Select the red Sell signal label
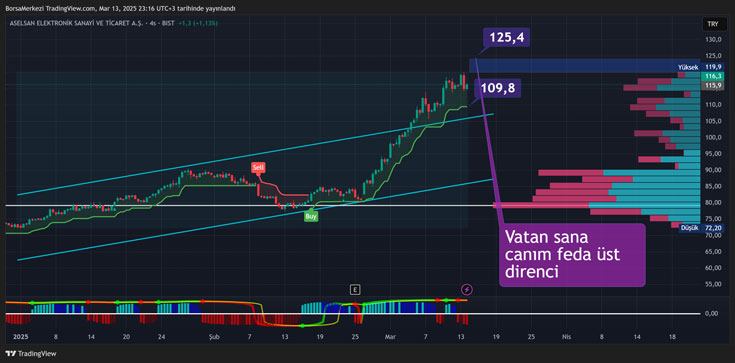Image resolution: width=735 pixels, height=363 pixels. click(258, 167)
